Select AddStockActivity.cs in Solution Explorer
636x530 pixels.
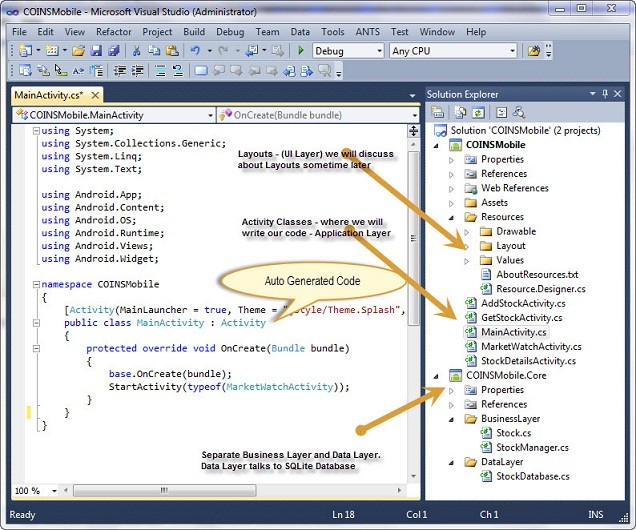click(523, 303)
